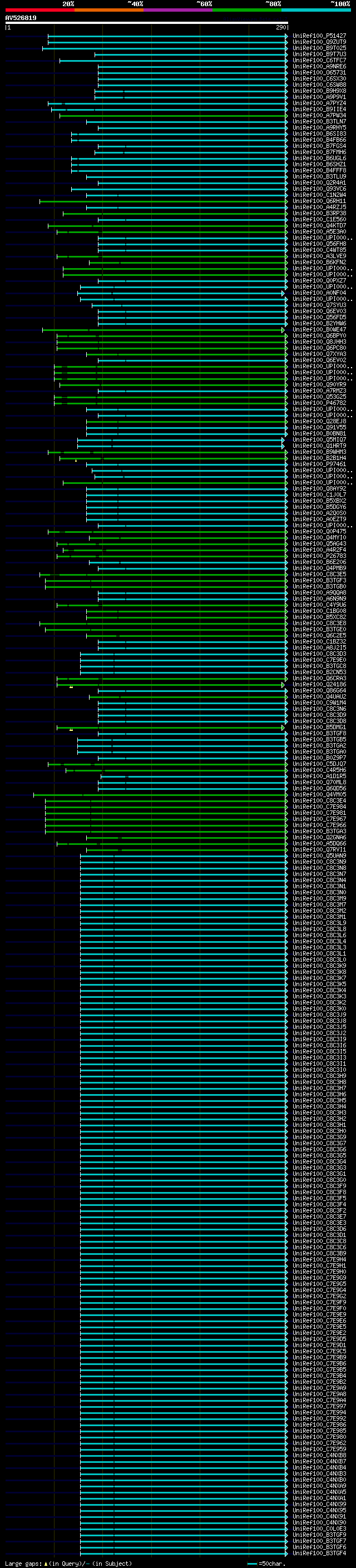Select hit label UniRef100_Q6BPY0
The width and height of the screenshot is (356, 1568).
319,336
